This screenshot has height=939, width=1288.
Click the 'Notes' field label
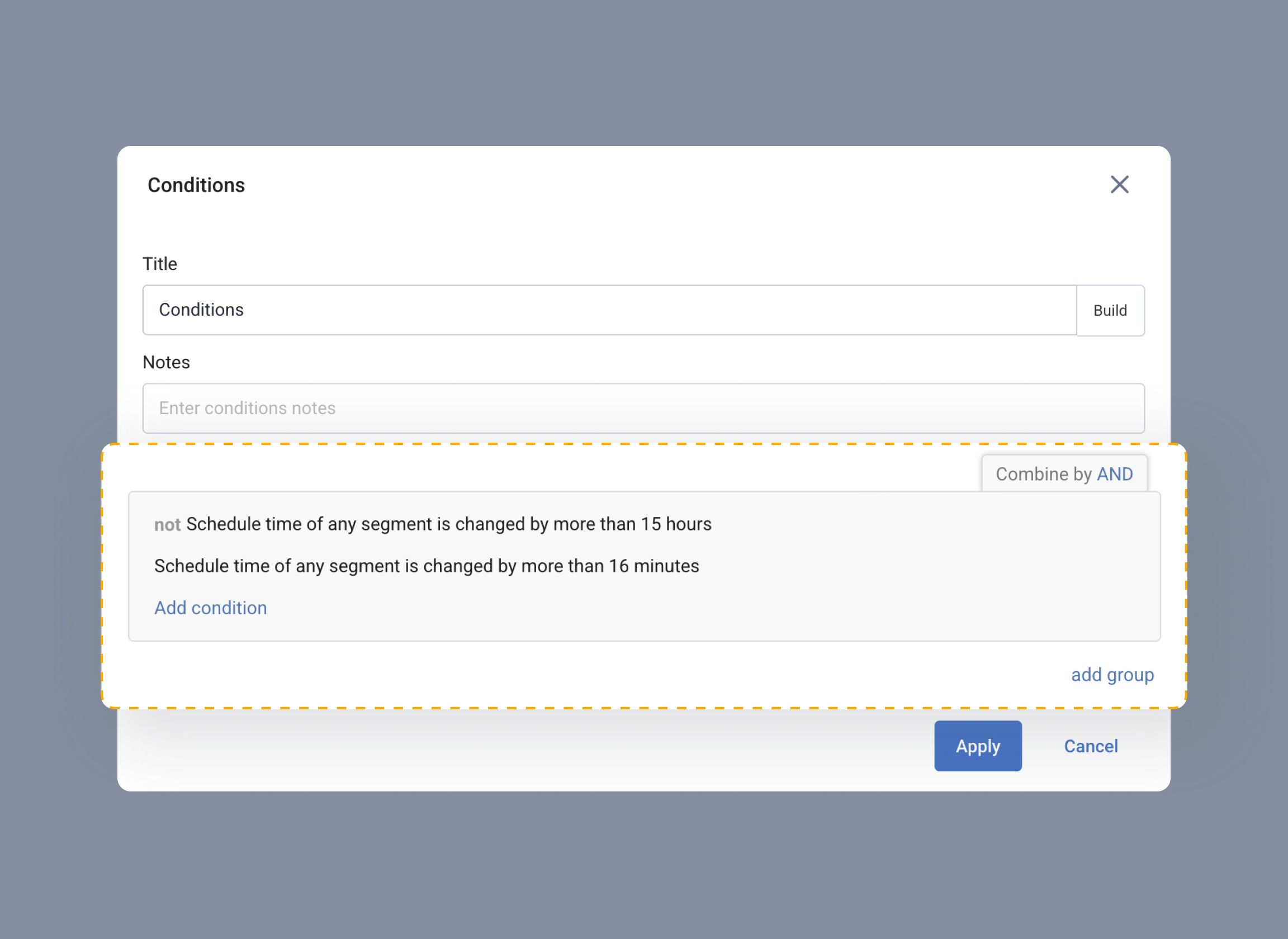[x=166, y=362]
